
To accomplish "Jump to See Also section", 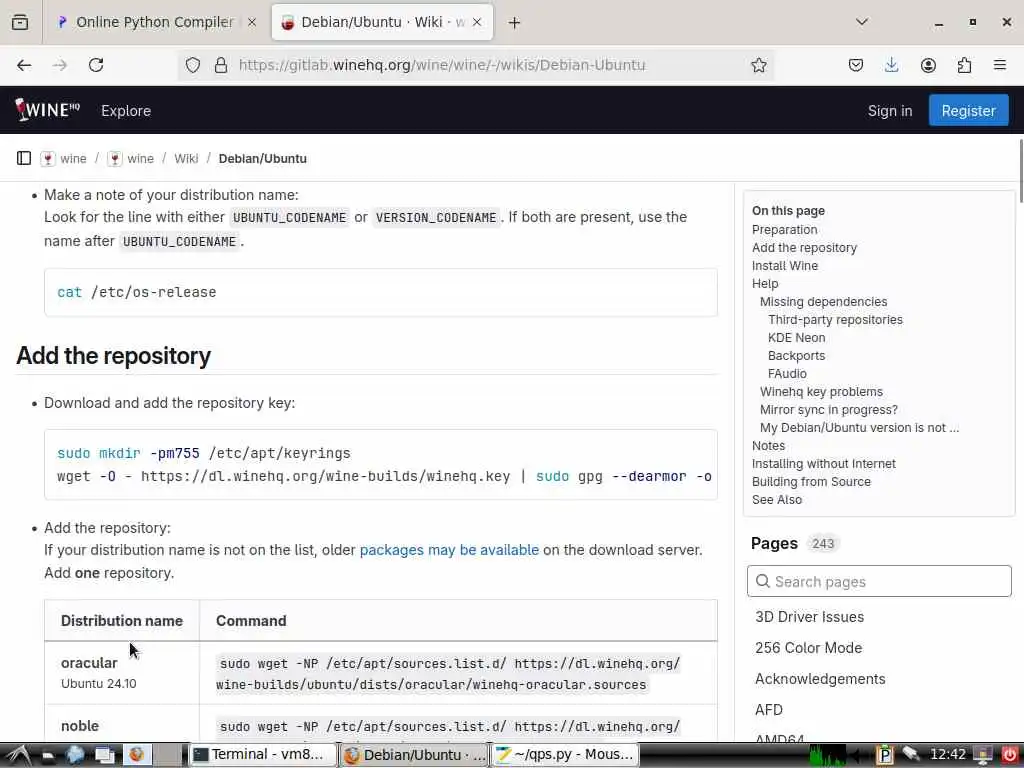I will click(x=776, y=500).
